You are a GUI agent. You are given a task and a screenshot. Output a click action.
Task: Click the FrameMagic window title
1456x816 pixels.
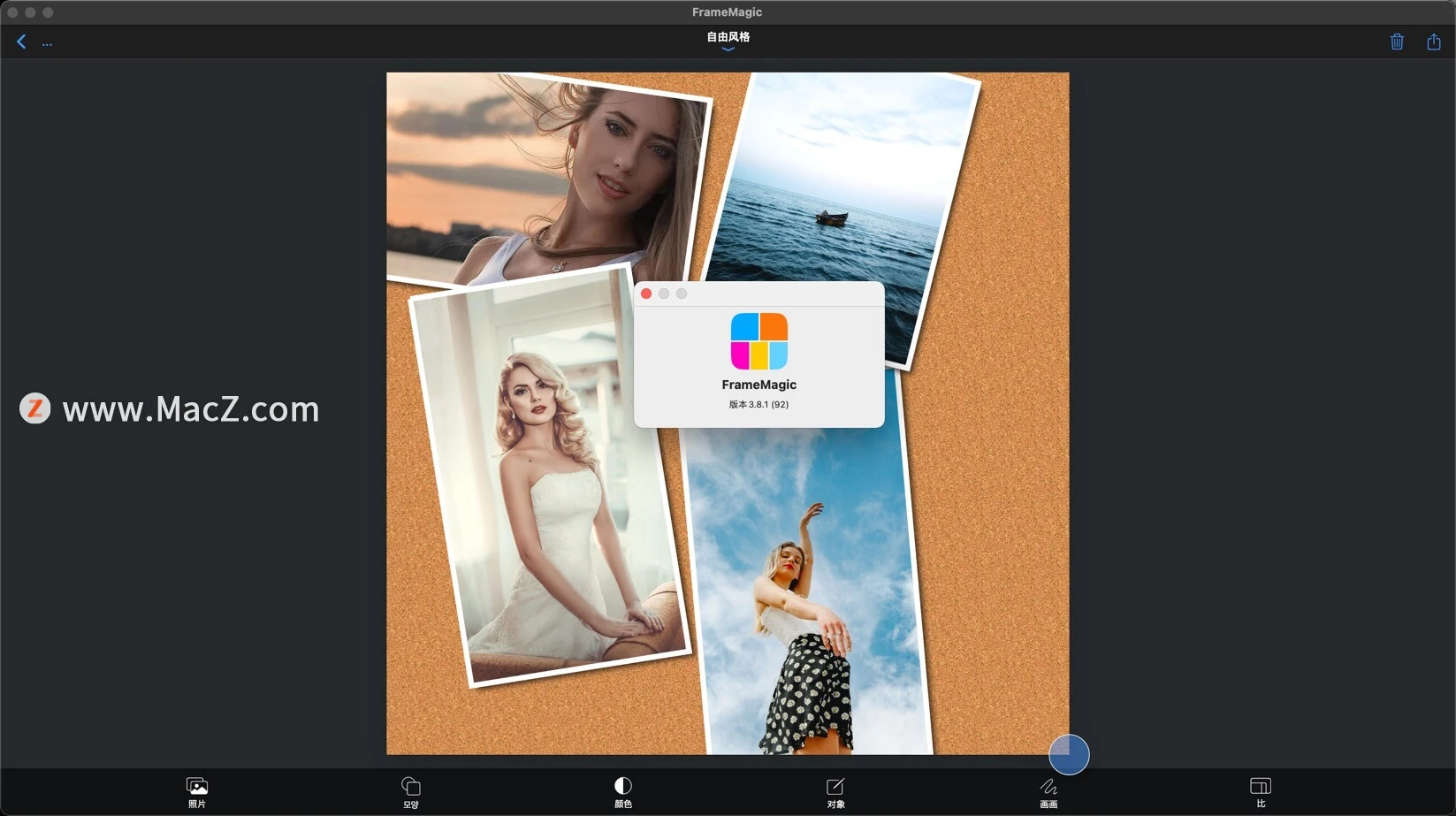pyautogui.click(x=727, y=12)
